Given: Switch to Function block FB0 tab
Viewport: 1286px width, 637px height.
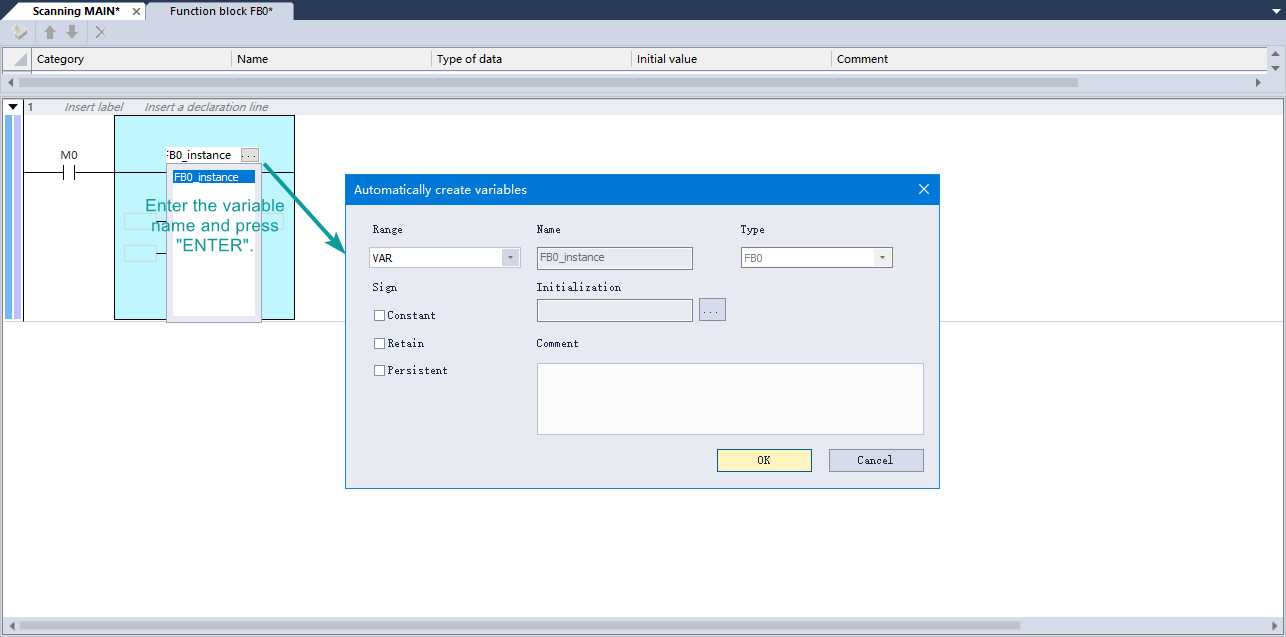Looking at the screenshot, I should tap(220, 11).
